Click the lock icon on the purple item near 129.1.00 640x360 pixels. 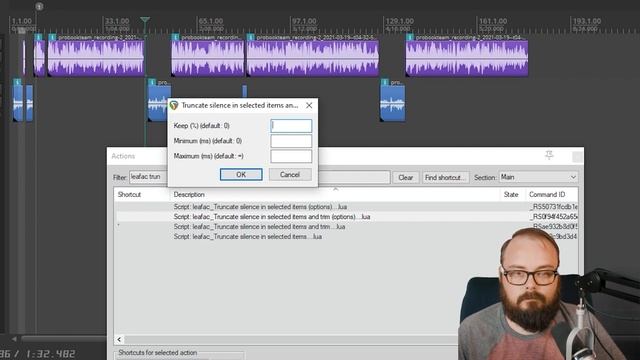[x=410, y=37]
